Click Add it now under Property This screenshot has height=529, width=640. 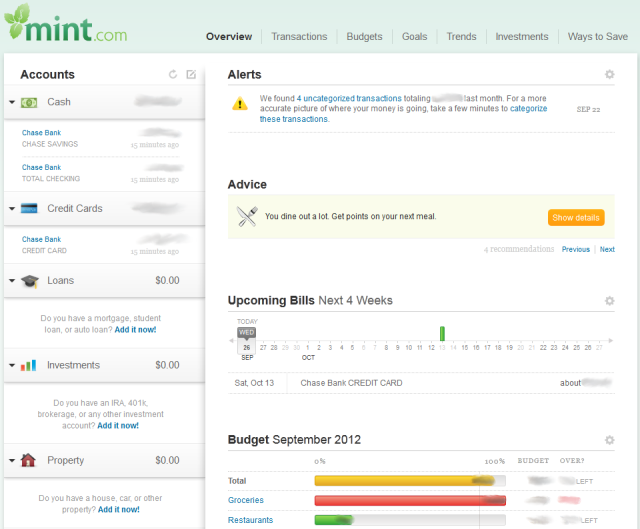coord(119,510)
